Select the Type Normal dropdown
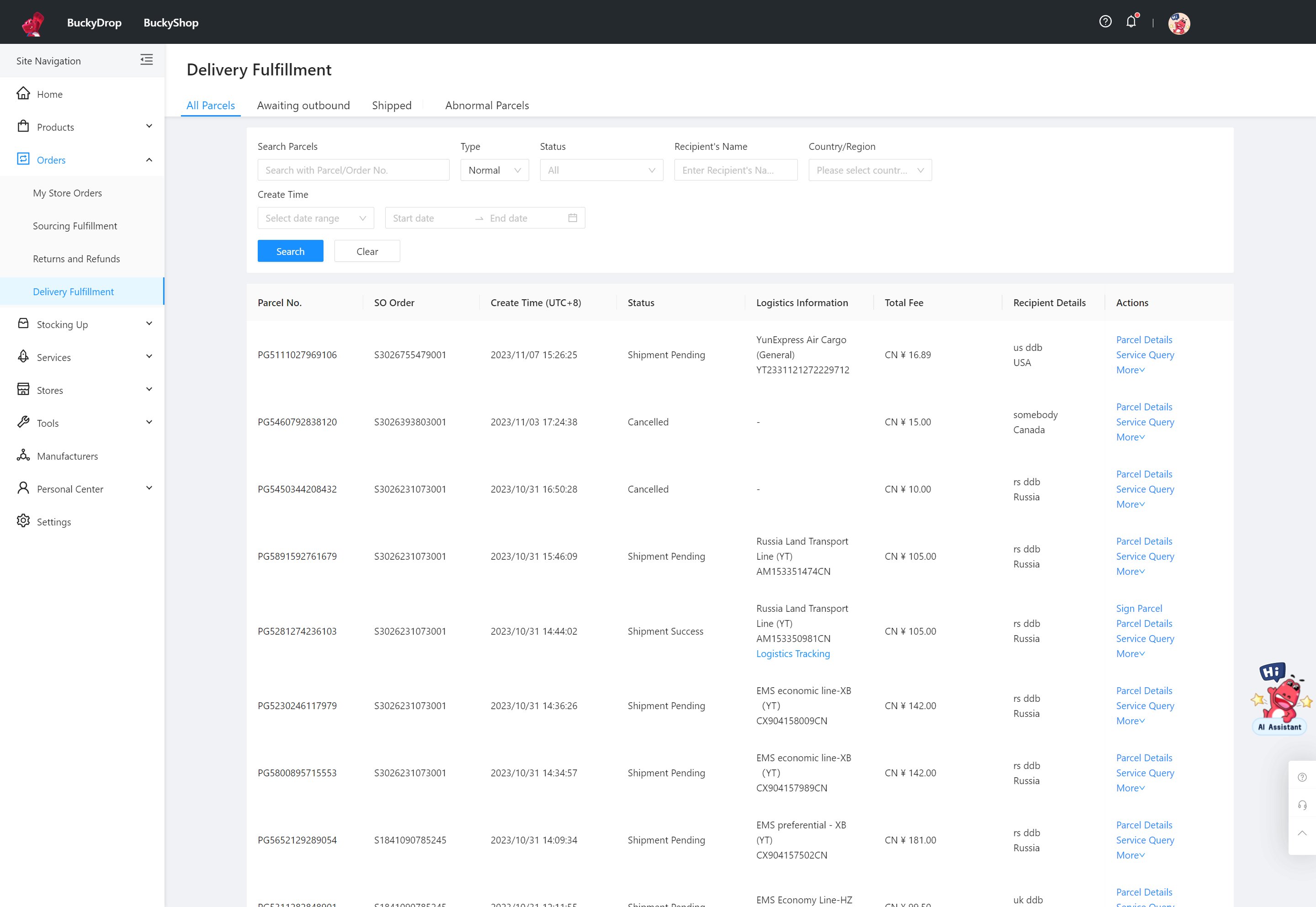Viewport: 1316px width, 907px height. coord(494,170)
